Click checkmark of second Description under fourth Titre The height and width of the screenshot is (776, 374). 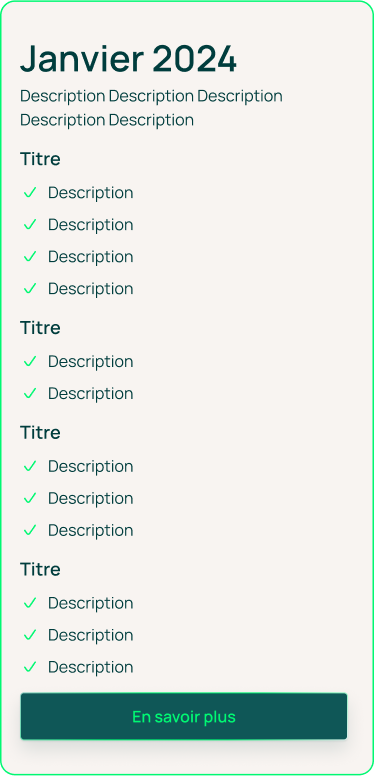point(30,635)
